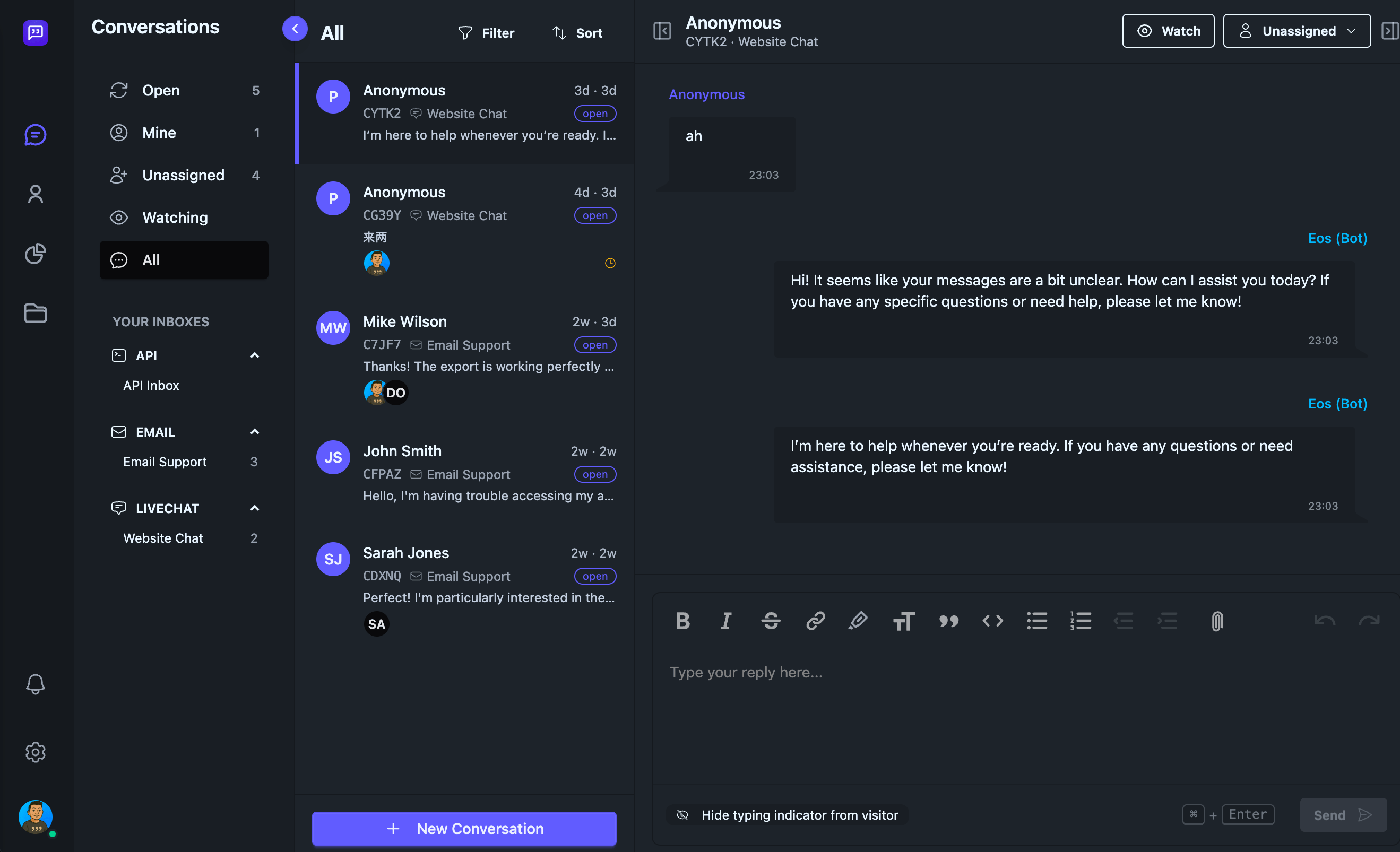
Task: Insert code formatting
Action: point(992,621)
